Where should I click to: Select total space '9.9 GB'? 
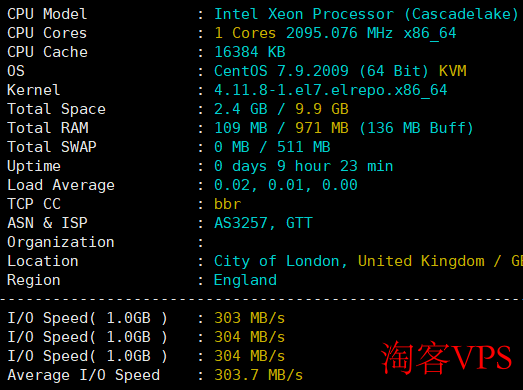click(x=322, y=109)
